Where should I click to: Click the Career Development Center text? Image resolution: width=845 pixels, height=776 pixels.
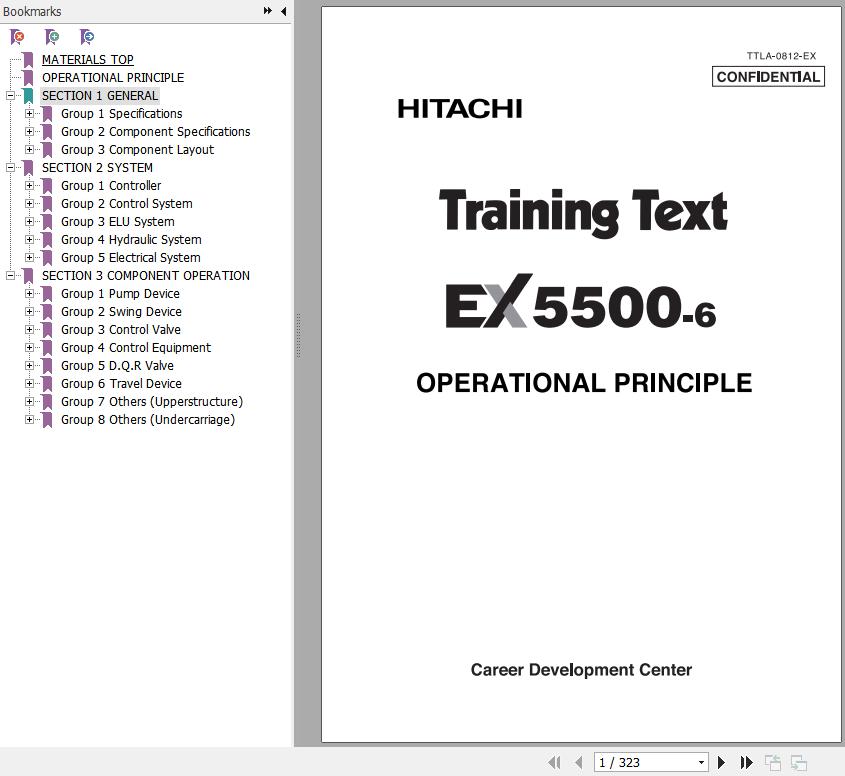pyautogui.click(x=581, y=670)
